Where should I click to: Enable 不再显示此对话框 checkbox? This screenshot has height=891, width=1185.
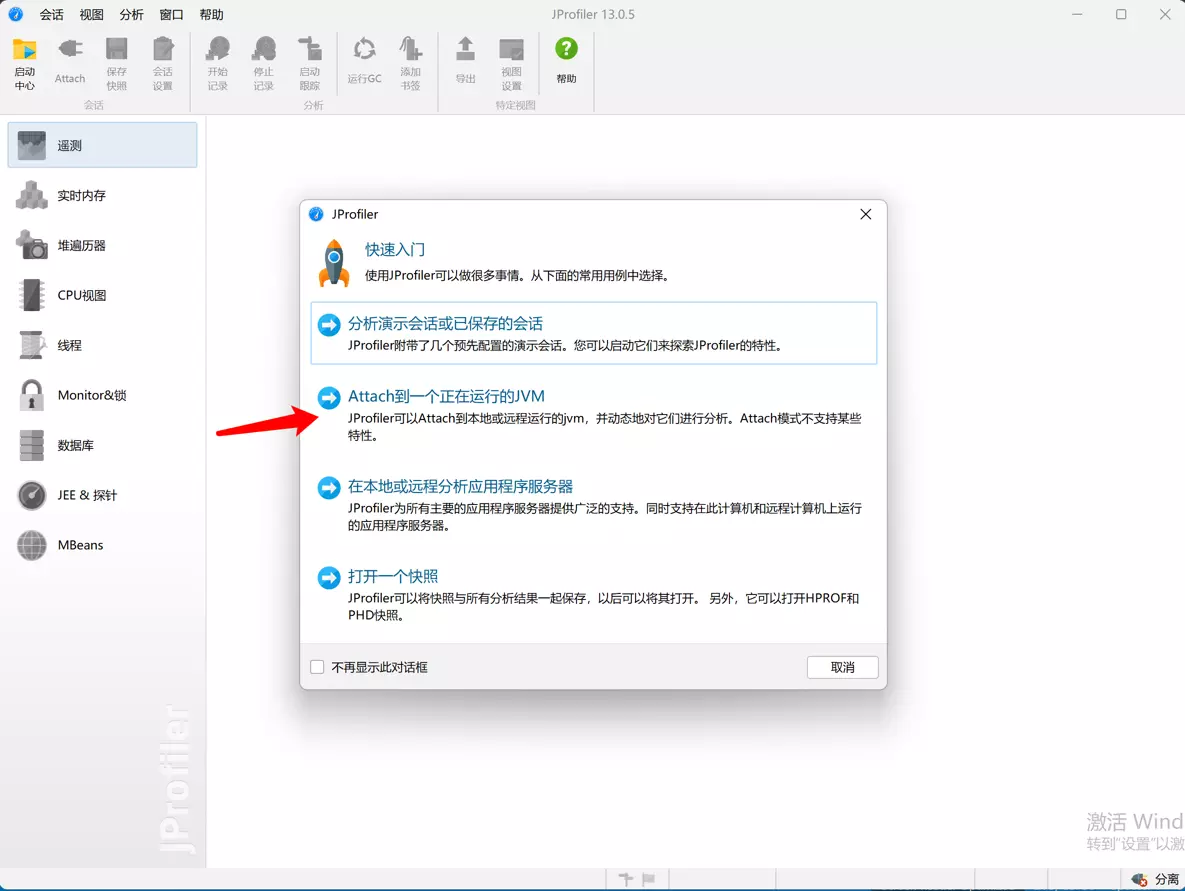click(317, 667)
